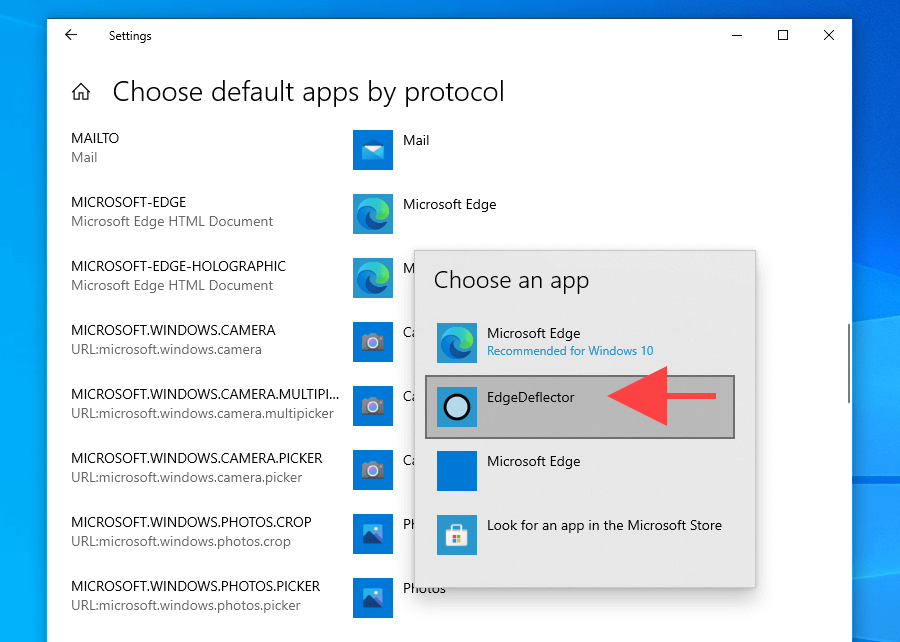Close the Settings window
The height and width of the screenshot is (642, 900).
pos(829,36)
